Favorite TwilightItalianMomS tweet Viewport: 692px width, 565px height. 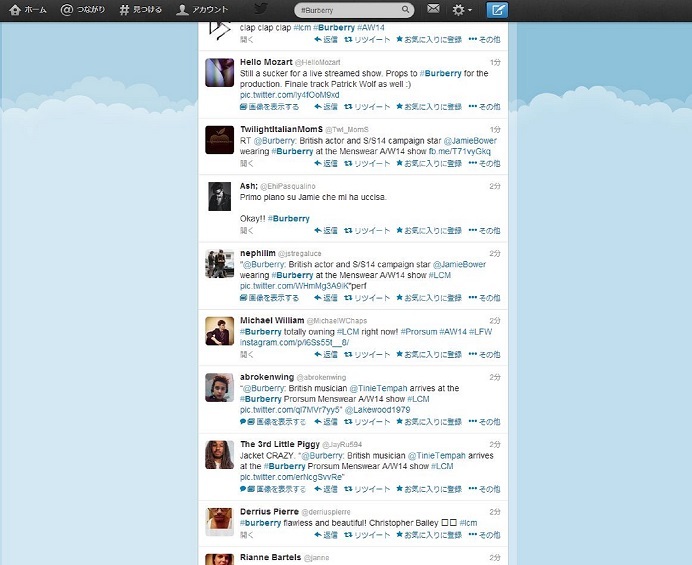[429, 163]
